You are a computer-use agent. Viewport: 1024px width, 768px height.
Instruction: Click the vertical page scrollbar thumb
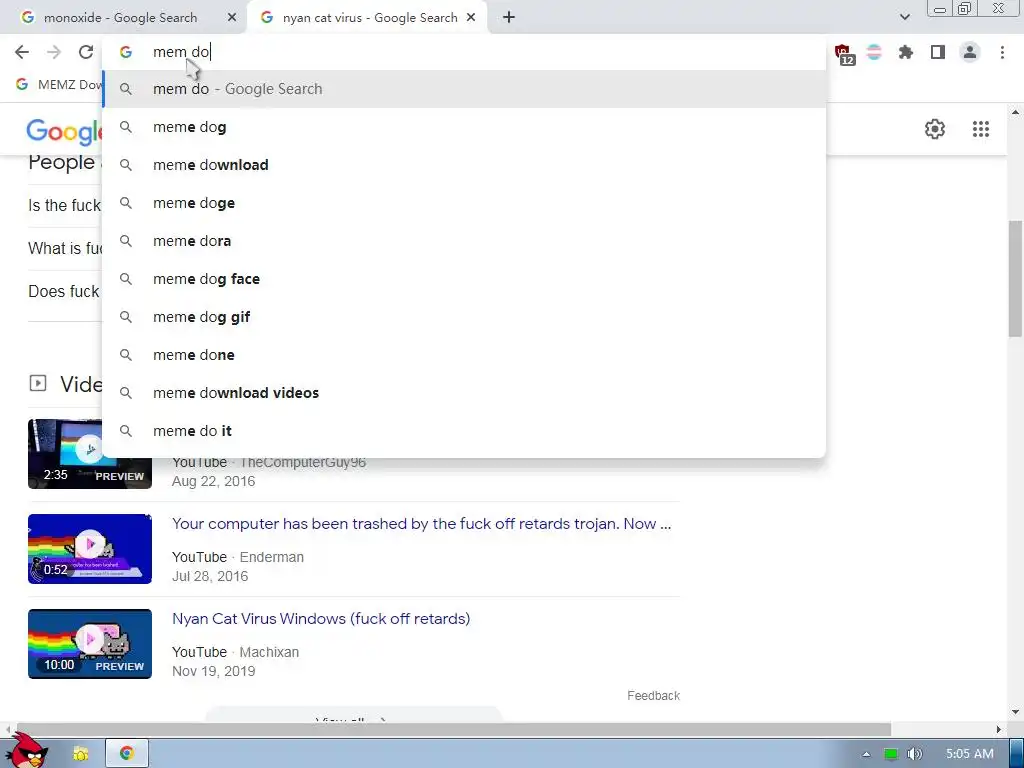point(1015,279)
